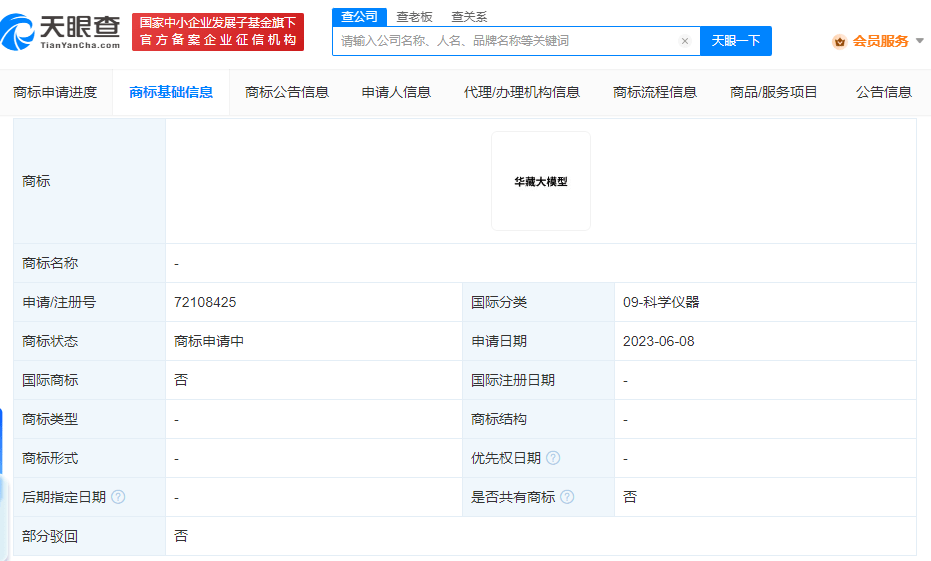
Task: Click the member service avatar icon
Action: (x=839, y=41)
